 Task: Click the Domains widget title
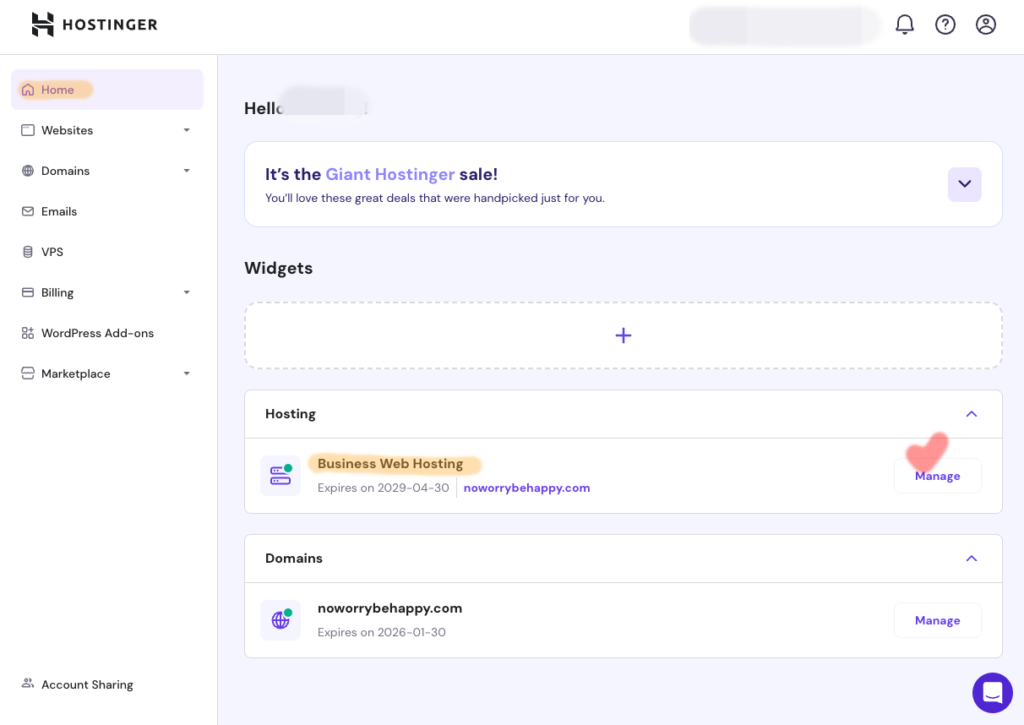pyautogui.click(x=294, y=558)
